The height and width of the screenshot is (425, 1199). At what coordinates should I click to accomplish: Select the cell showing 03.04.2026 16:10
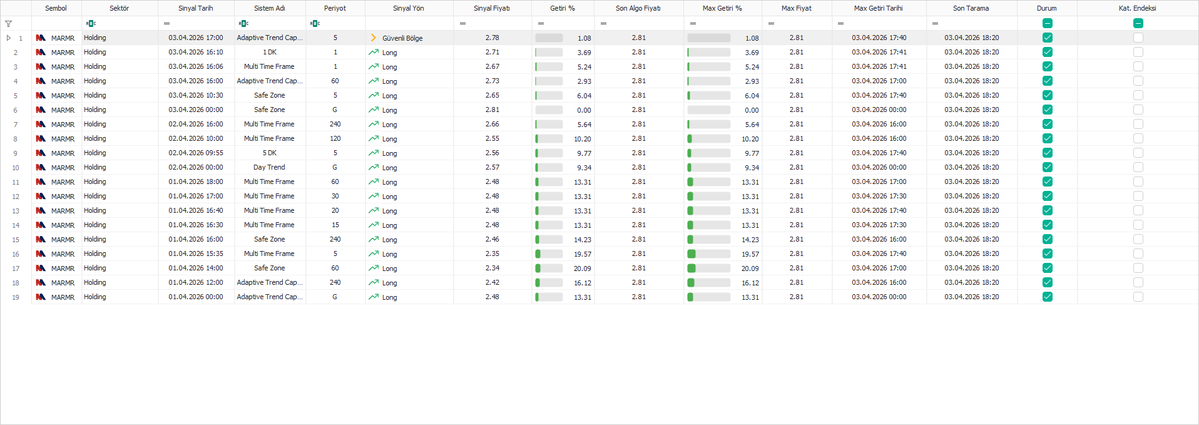(x=196, y=52)
